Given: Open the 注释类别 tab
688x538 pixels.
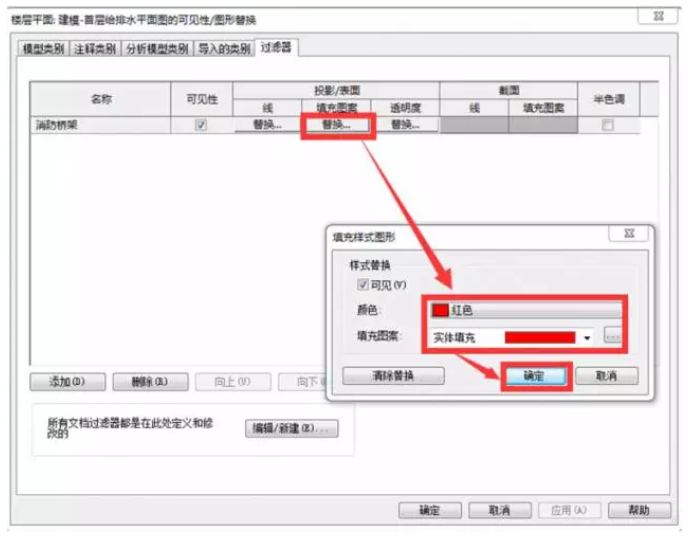Looking at the screenshot, I should (x=95, y=48).
